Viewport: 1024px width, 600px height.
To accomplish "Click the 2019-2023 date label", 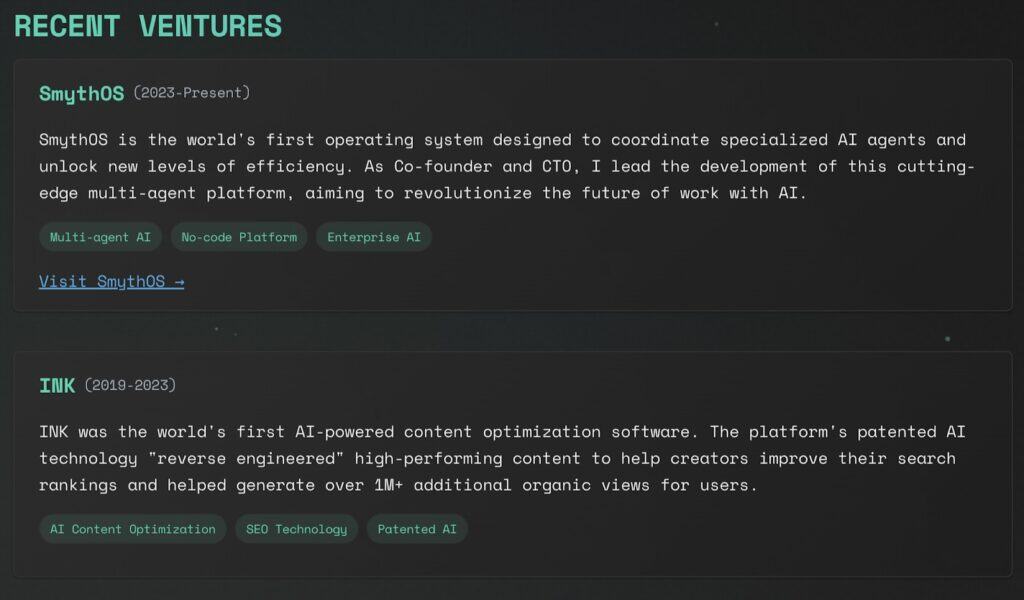I will (x=130, y=385).
